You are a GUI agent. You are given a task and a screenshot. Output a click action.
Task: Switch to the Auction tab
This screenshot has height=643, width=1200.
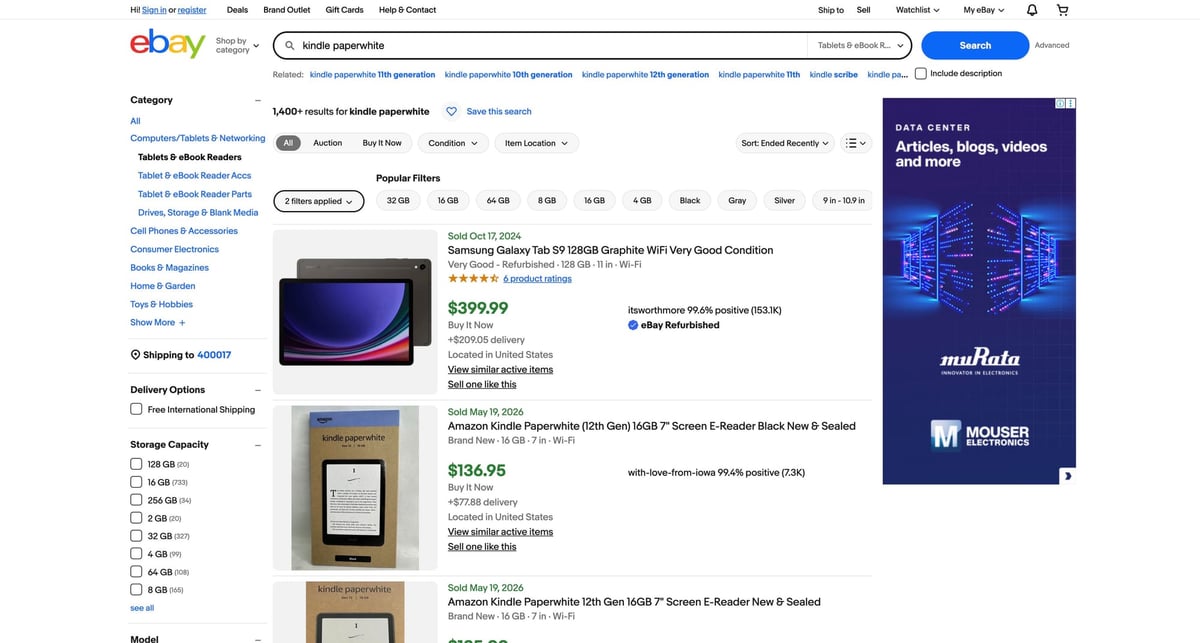coord(327,143)
